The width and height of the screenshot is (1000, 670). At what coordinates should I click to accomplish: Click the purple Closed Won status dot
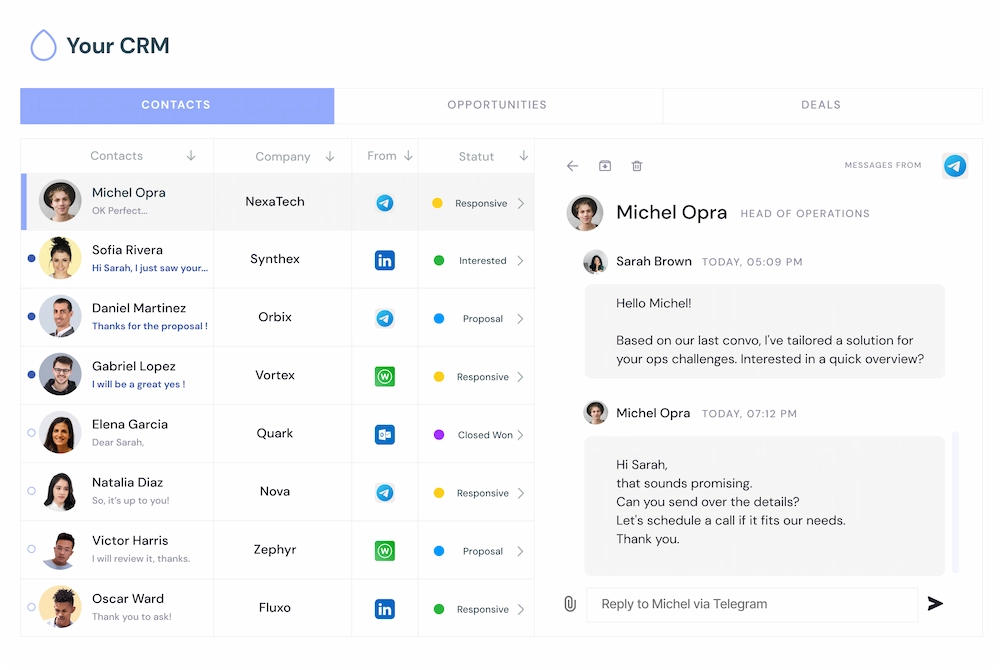coord(439,435)
